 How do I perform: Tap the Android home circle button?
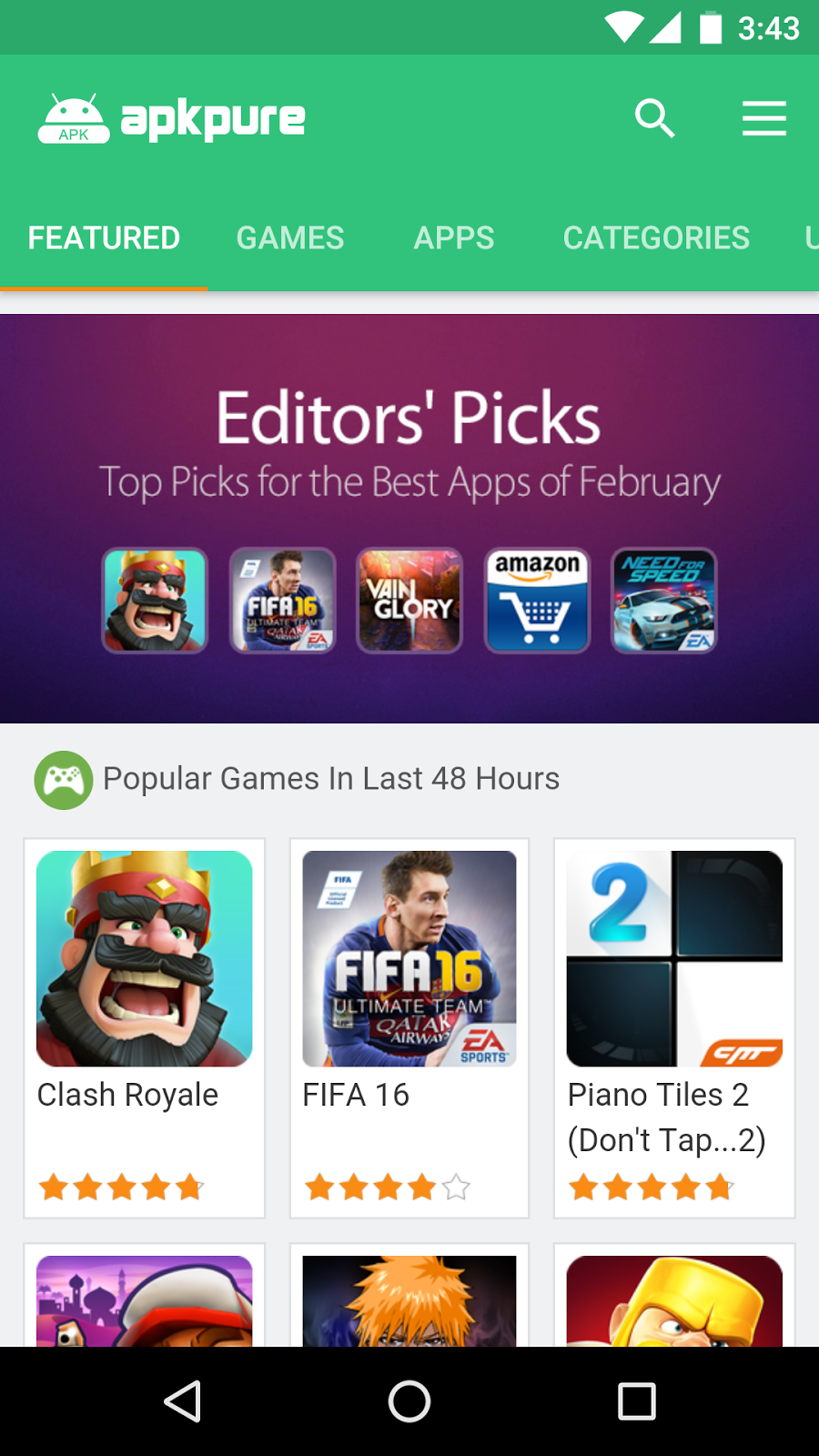pyautogui.click(x=409, y=1401)
